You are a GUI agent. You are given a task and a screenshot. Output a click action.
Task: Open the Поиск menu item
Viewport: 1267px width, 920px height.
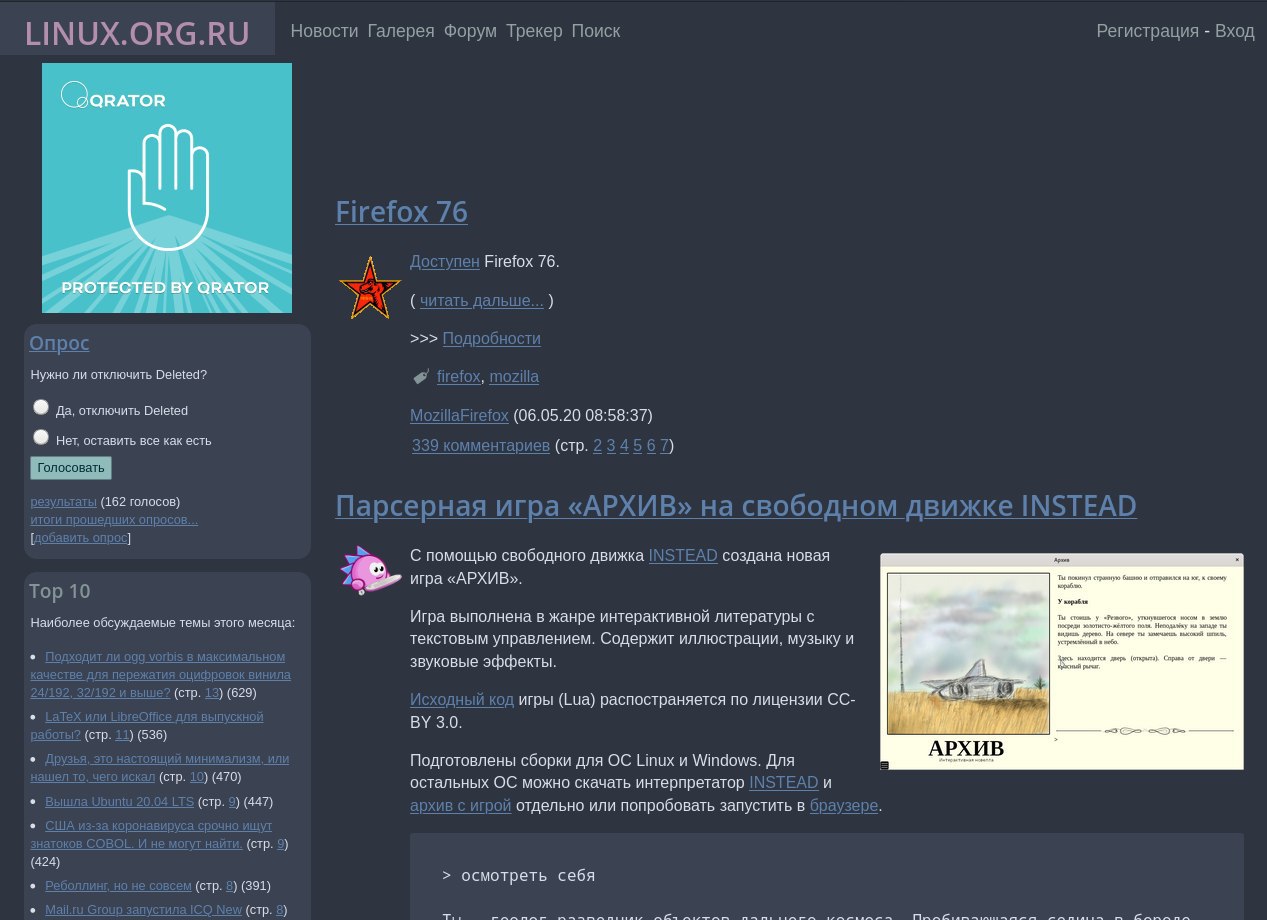(596, 31)
